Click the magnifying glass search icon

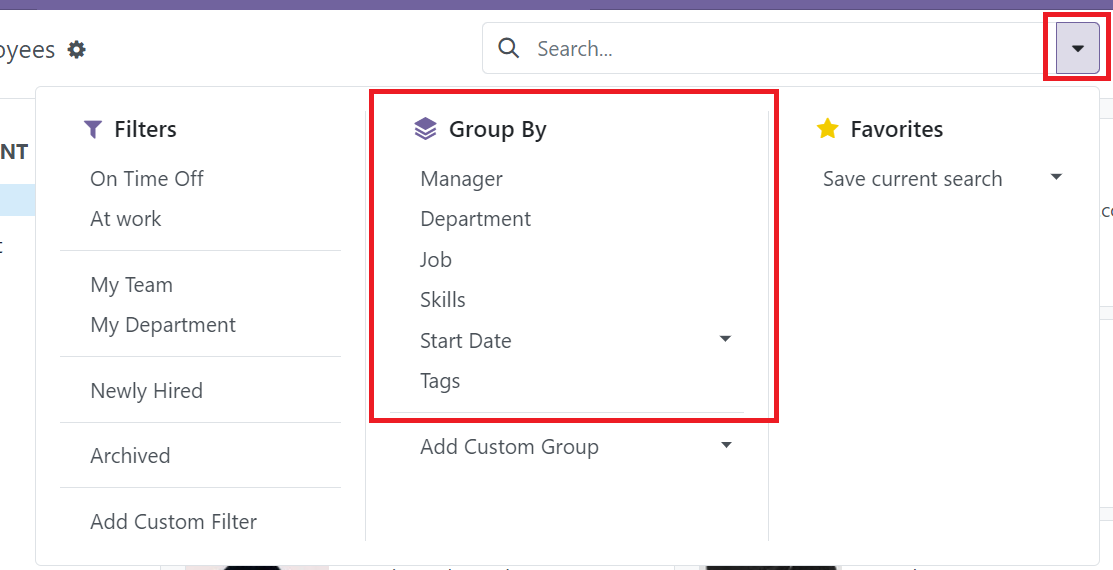point(509,48)
